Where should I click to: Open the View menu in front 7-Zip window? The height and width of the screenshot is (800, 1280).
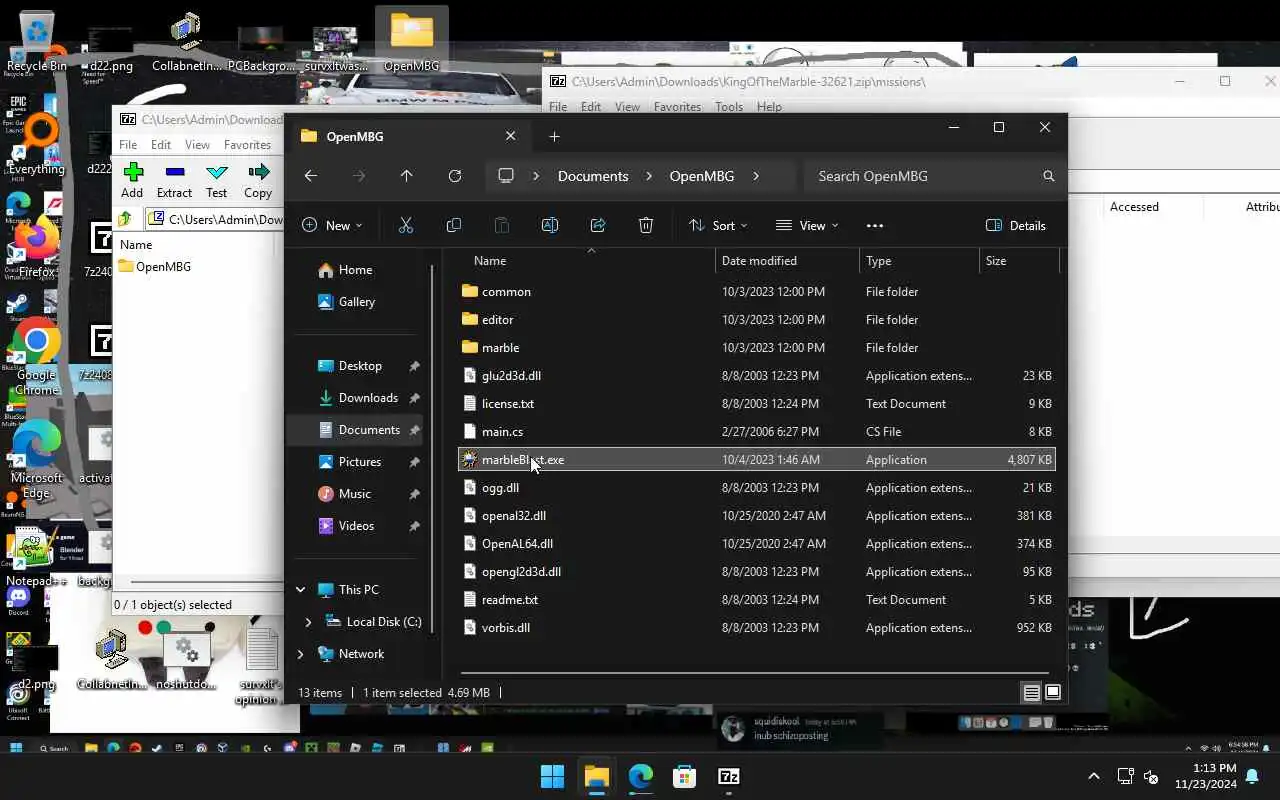click(x=197, y=145)
